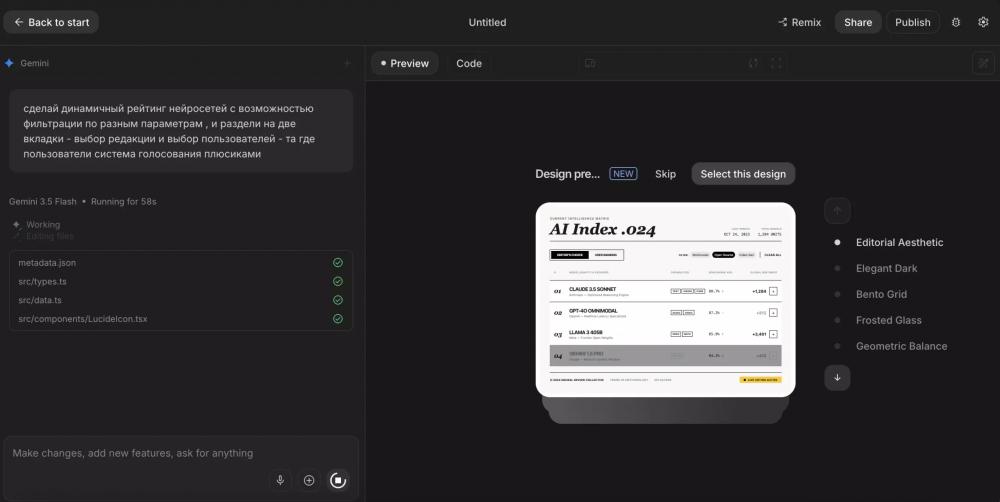The width and height of the screenshot is (1000, 502).
Task: Open the src/components/LucideIcon.tsx file row
Action: pos(181,318)
